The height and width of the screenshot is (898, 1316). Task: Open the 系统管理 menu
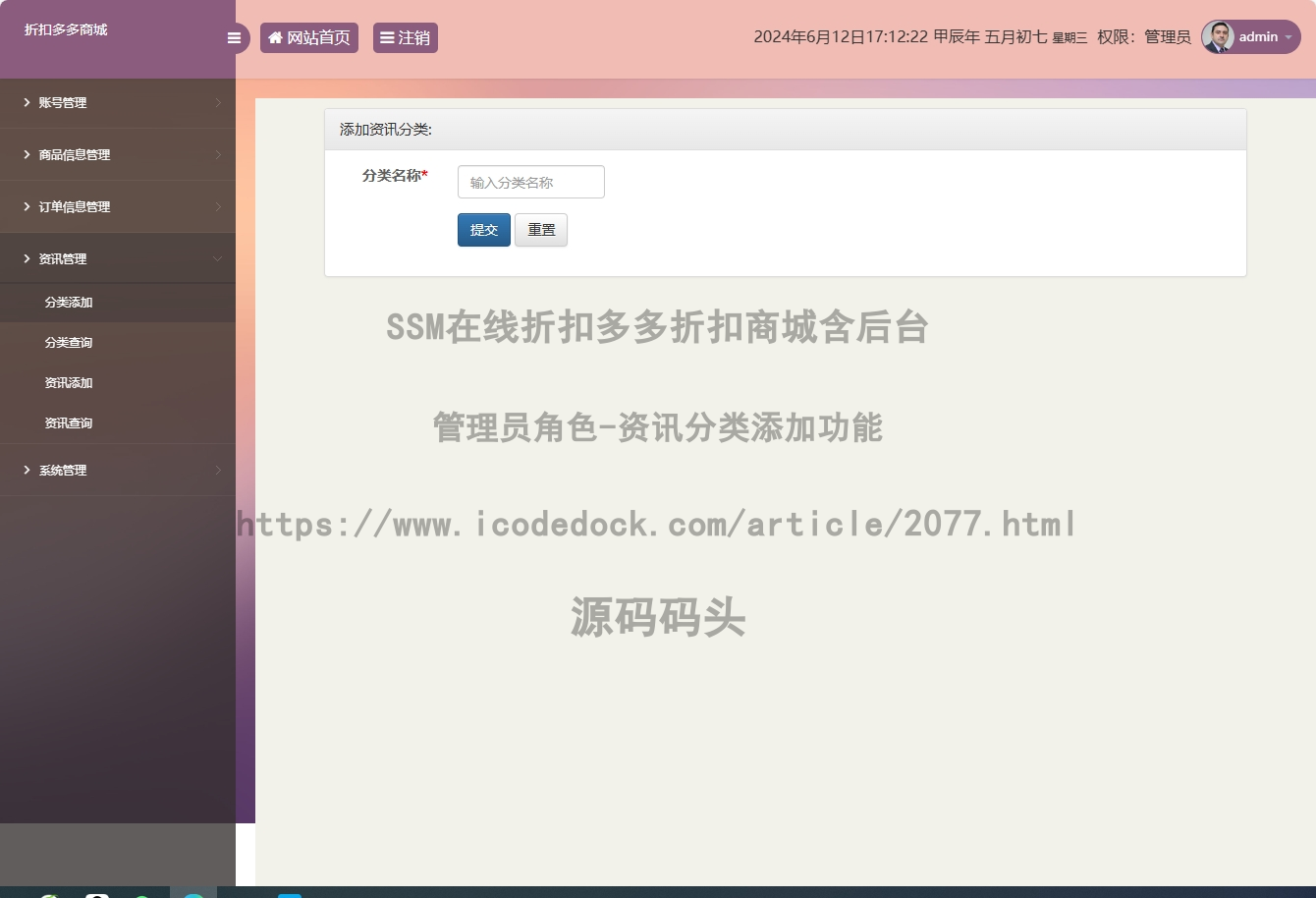[118, 470]
